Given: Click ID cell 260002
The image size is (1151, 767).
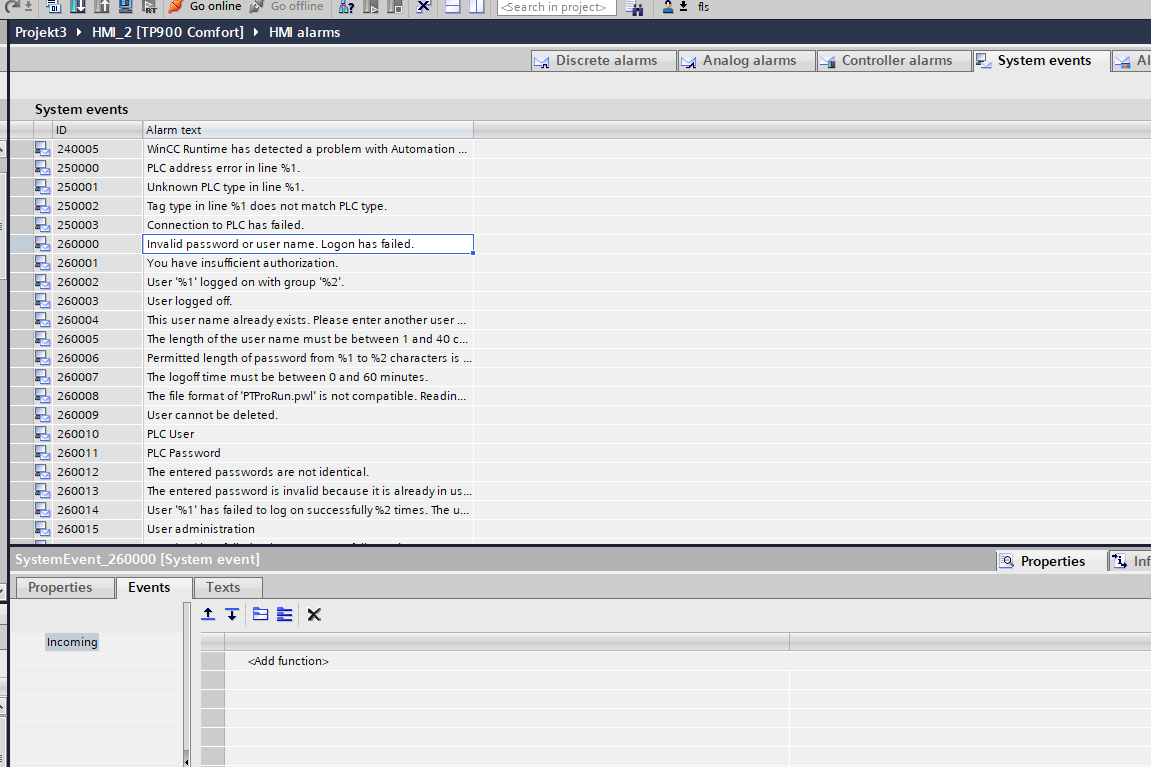Looking at the screenshot, I should point(98,282).
